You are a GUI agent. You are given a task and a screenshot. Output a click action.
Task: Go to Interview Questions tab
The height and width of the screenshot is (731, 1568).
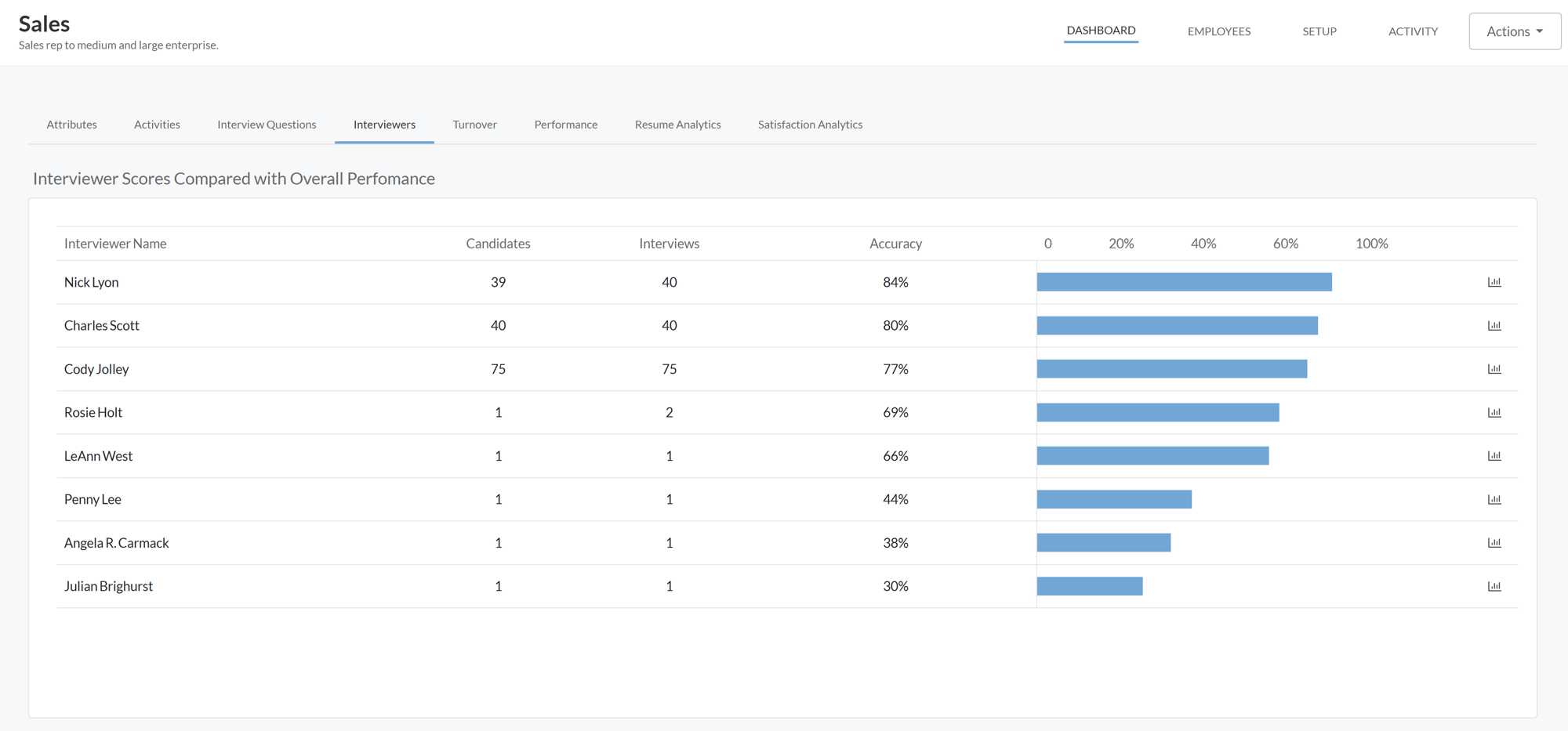267,125
